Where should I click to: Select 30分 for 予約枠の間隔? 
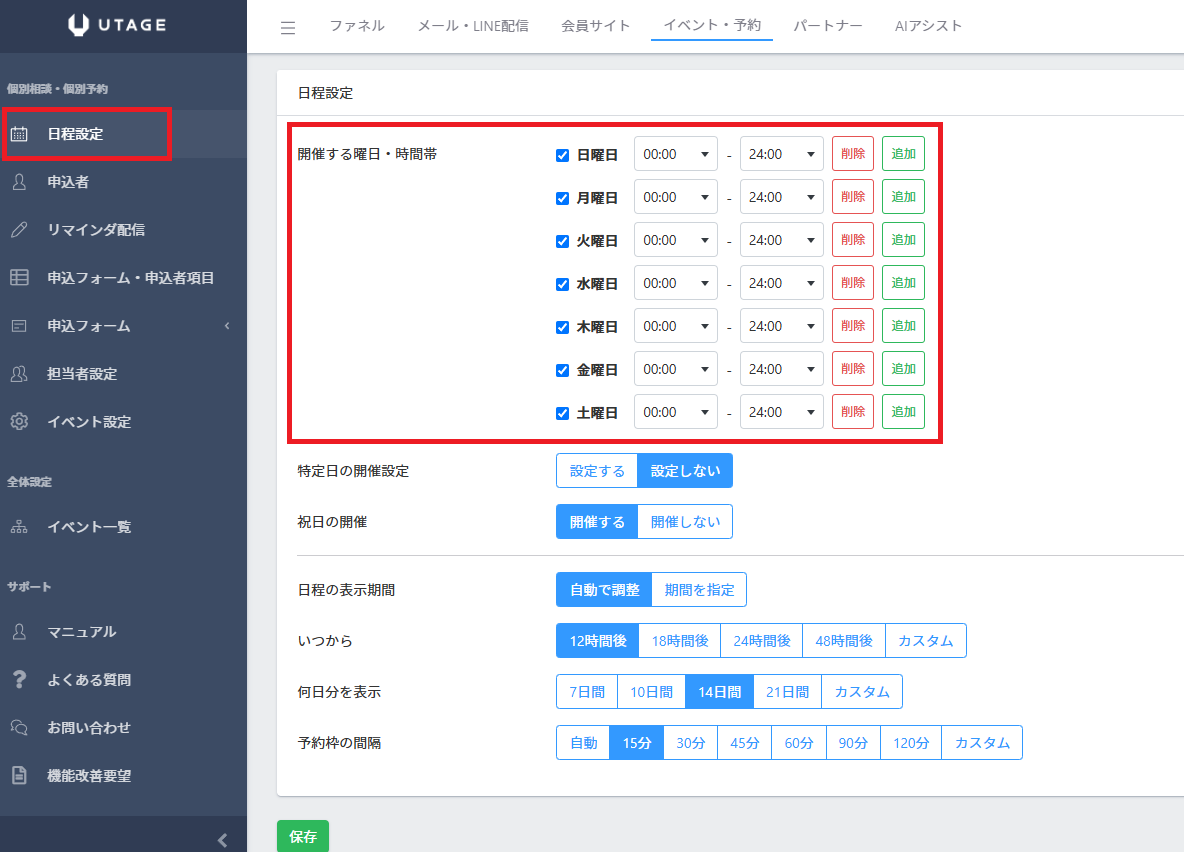click(x=690, y=743)
